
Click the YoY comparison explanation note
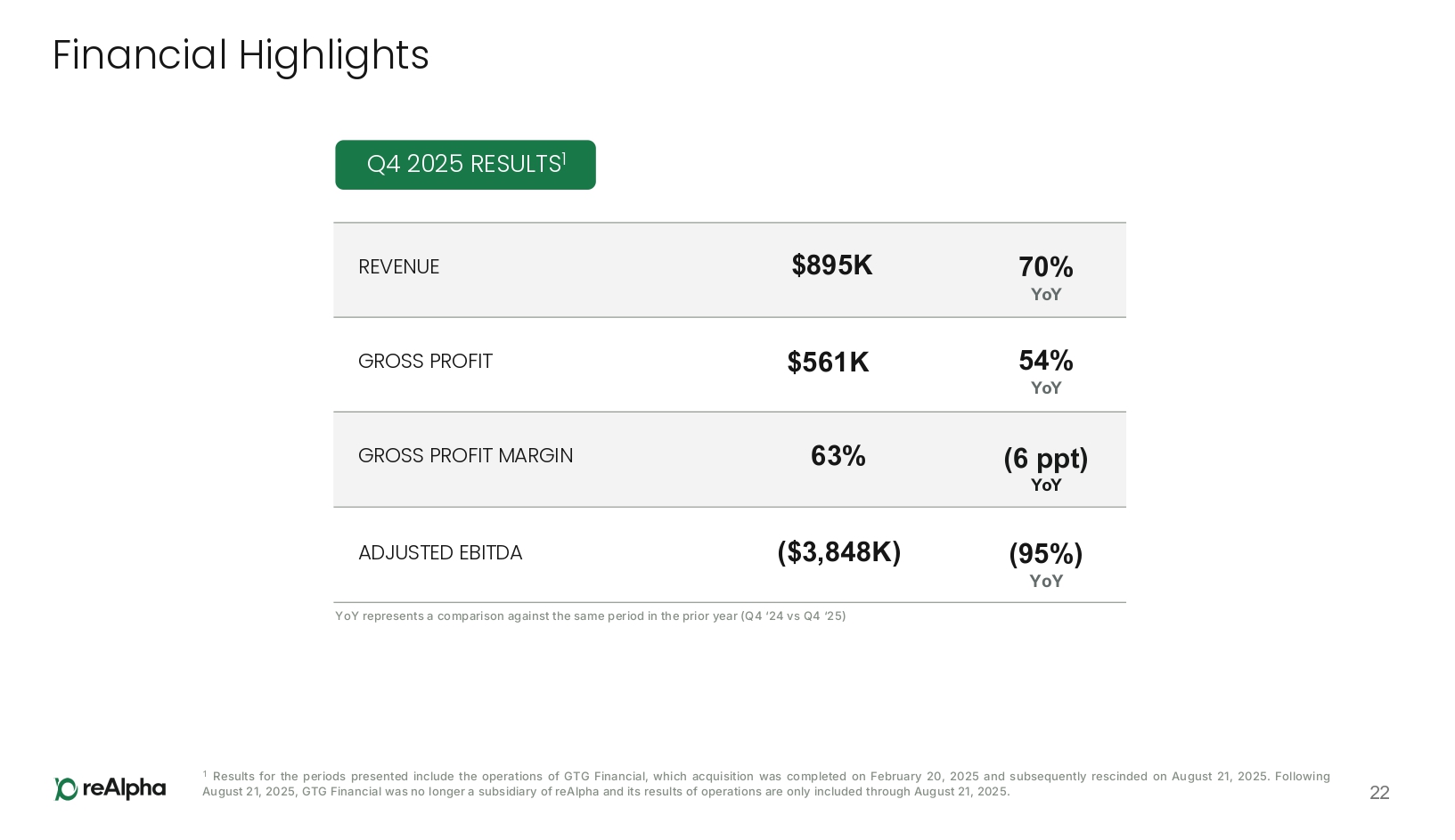[x=590, y=616]
